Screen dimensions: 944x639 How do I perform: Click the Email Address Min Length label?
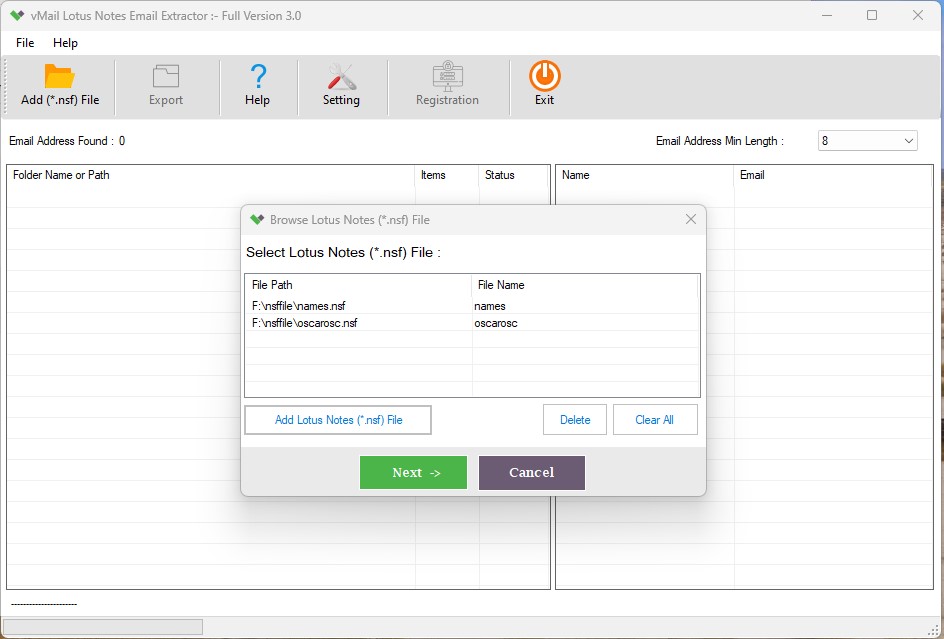(x=719, y=141)
